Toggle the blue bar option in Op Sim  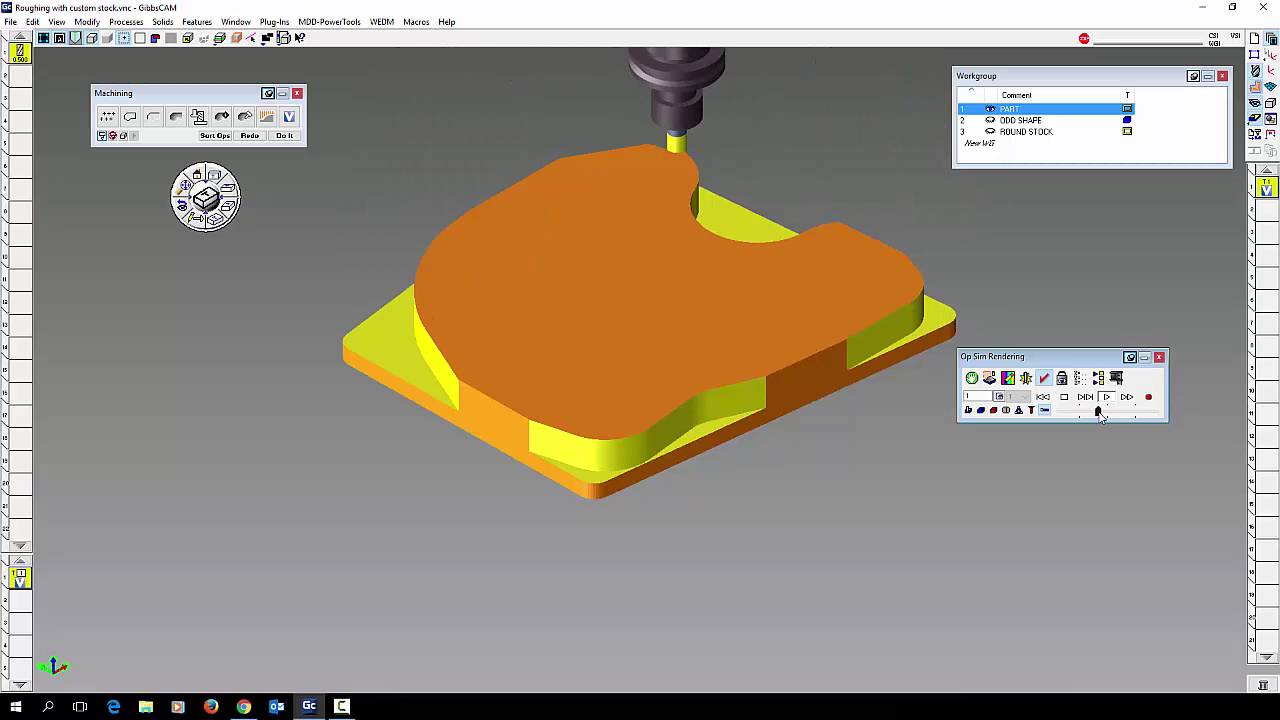tap(1044, 410)
